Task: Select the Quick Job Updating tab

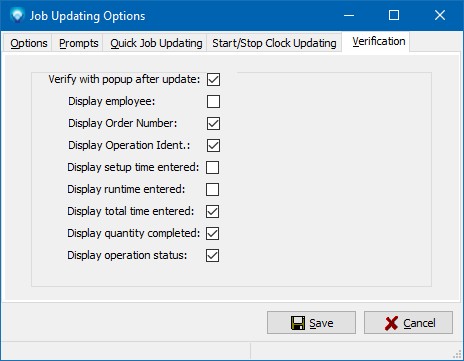Action: [x=156, y=43]
